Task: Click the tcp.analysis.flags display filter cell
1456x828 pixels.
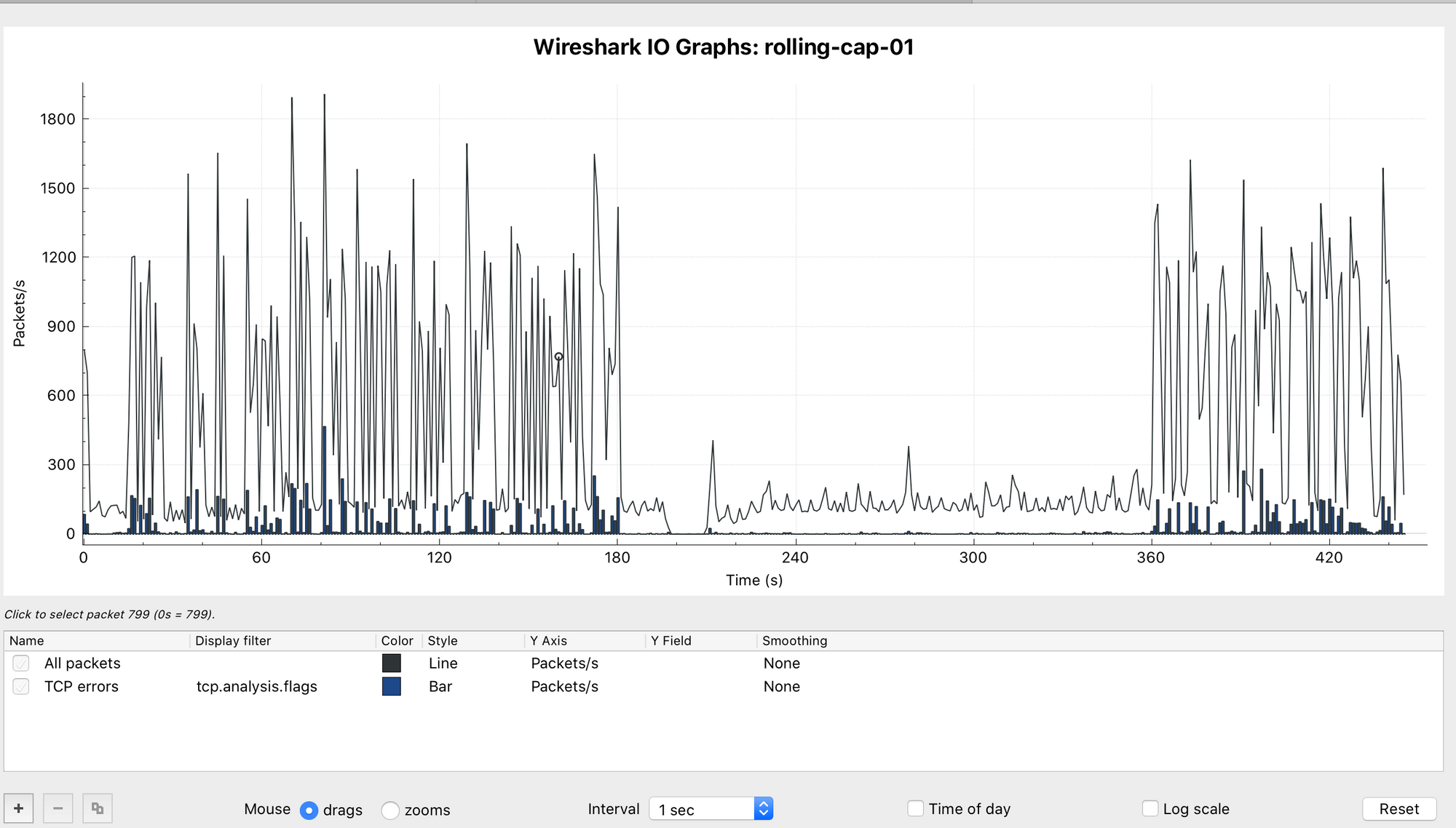Action: click(x=257, y=686)
